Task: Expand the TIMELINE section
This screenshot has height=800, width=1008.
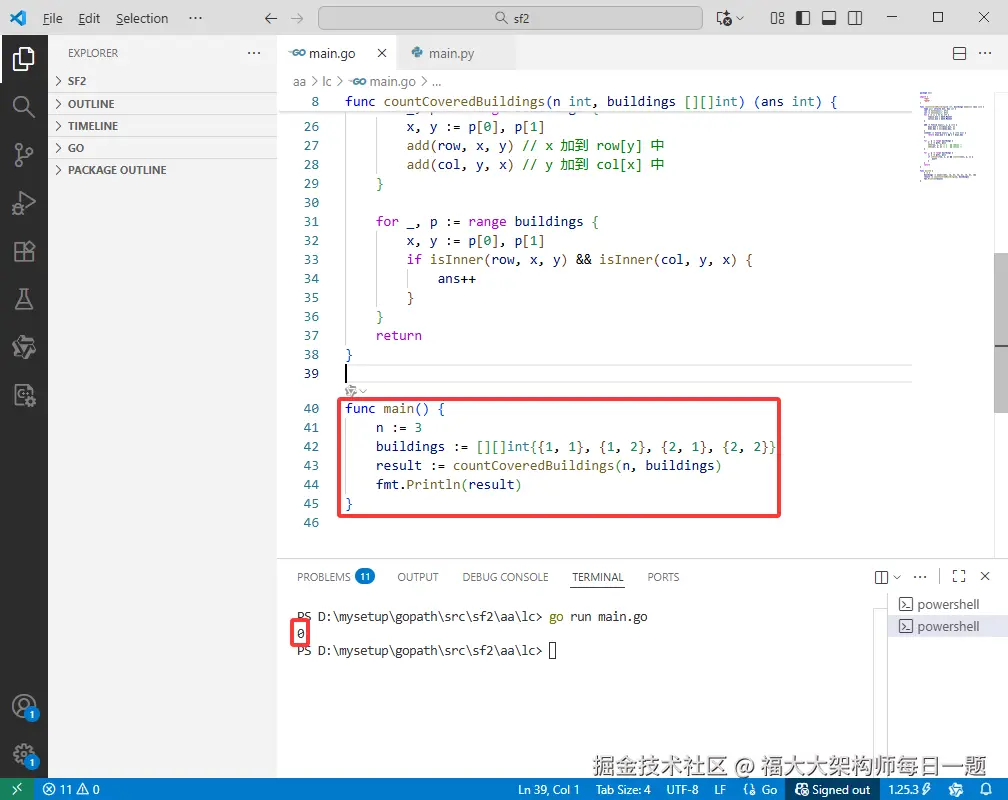Action: (163, 125)
